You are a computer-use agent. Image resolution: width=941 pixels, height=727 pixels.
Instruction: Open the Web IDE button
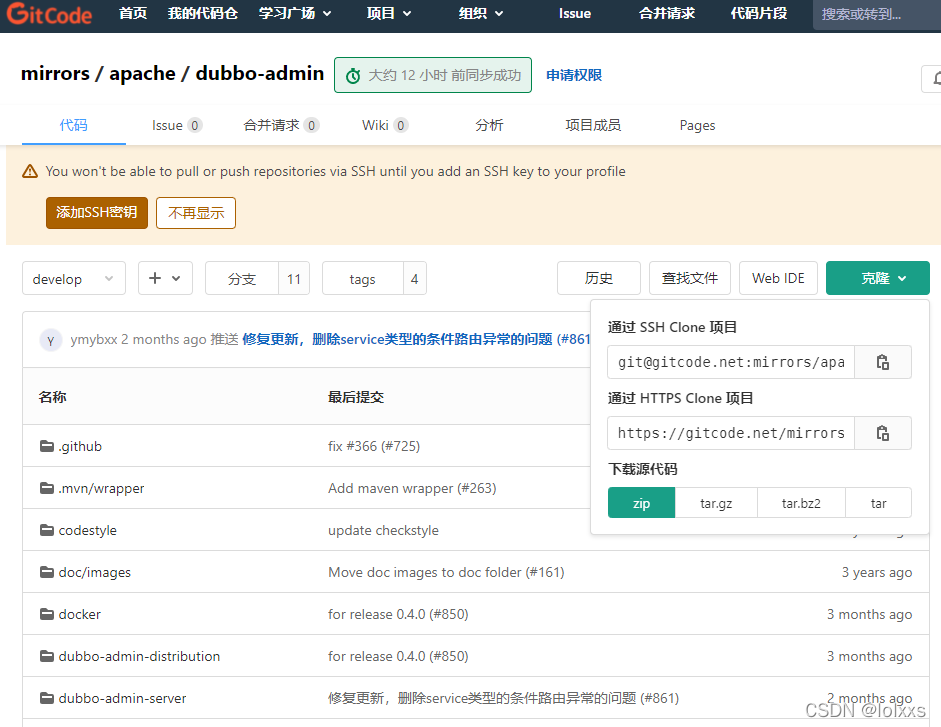[778, 278]
